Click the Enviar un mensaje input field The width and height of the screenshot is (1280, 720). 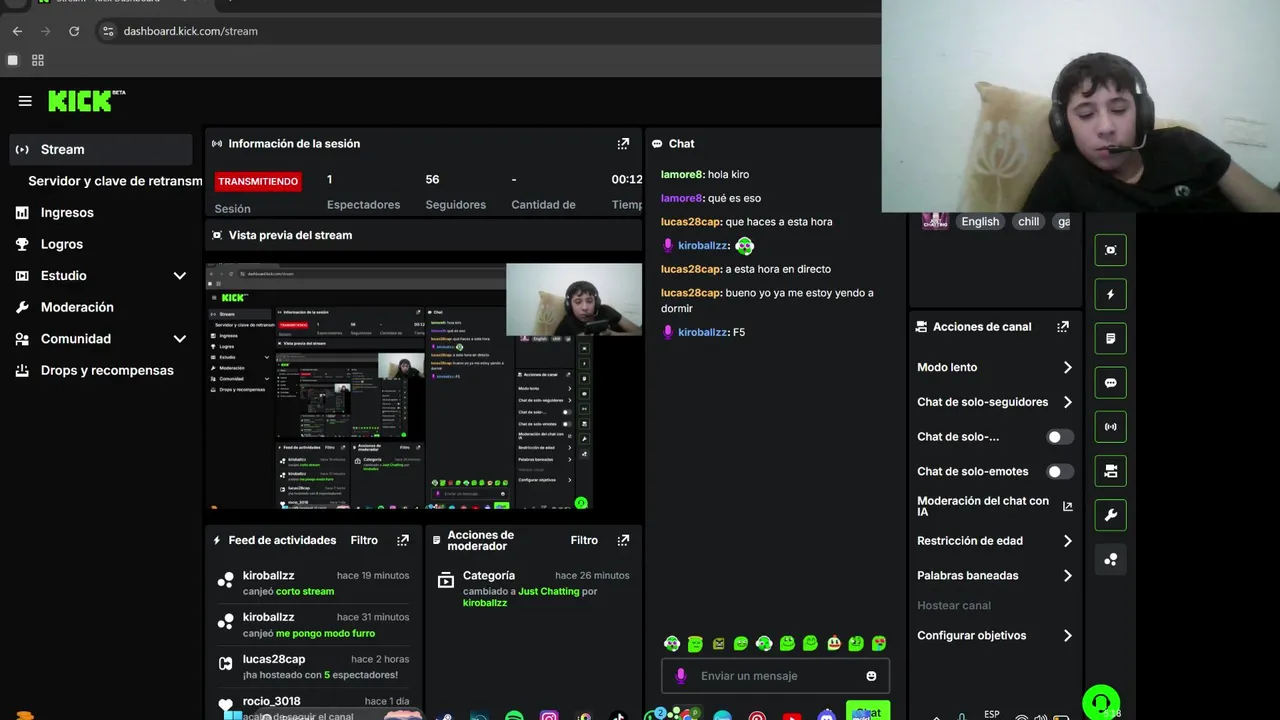coord(775,676)
